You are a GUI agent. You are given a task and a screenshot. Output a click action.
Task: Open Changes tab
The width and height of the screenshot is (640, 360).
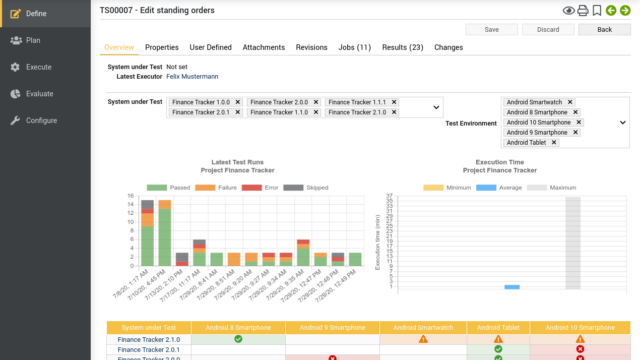449,47
